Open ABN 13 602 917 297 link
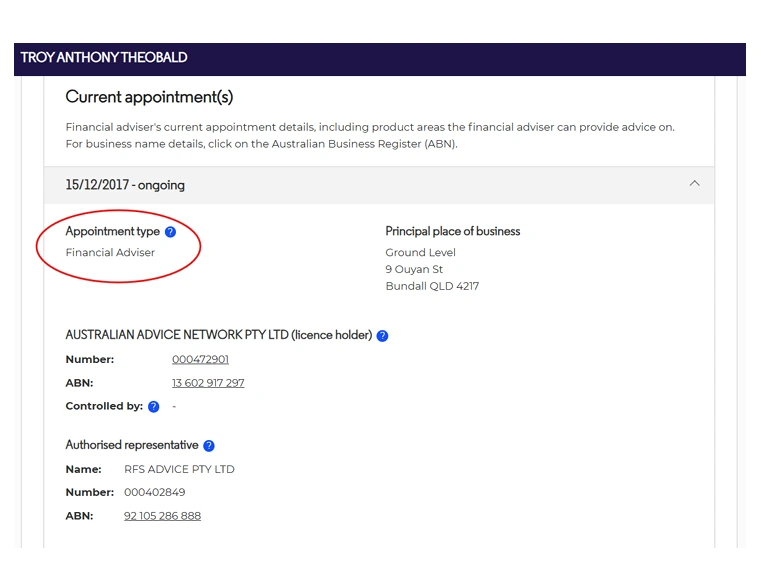The width and height of the screenshot is (761, 571). (x=208, y=383)
